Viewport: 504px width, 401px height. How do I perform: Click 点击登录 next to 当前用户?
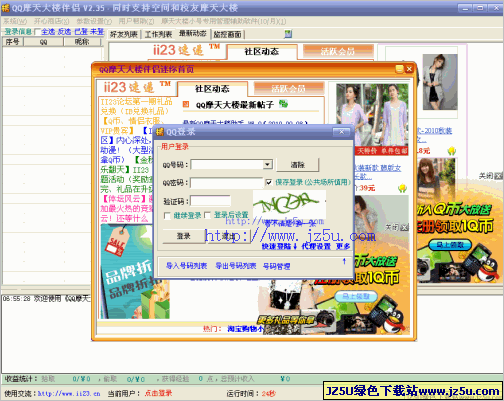point(158,393)
